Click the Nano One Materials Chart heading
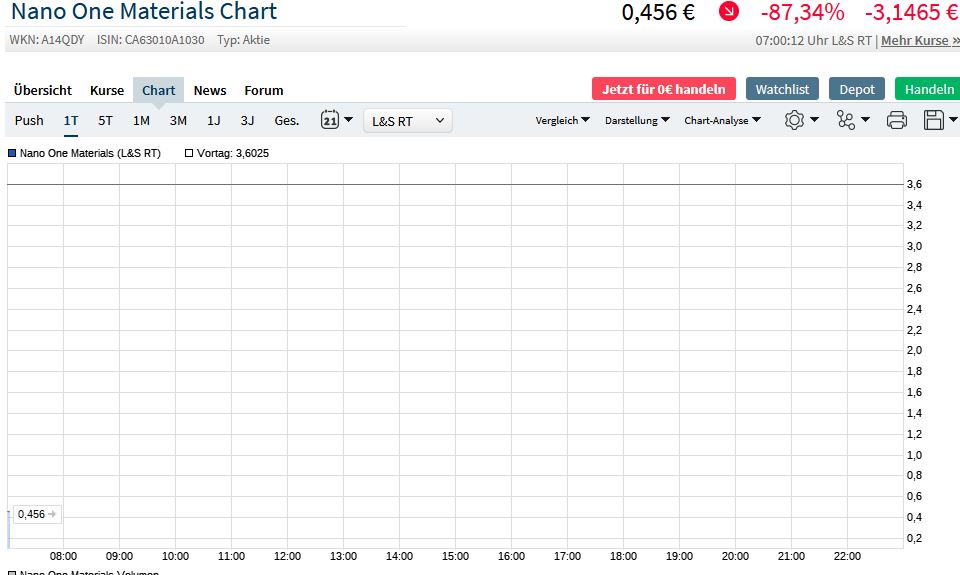This screenshot has width=960, height=575. pyautogui.click(x=144, y=11)
